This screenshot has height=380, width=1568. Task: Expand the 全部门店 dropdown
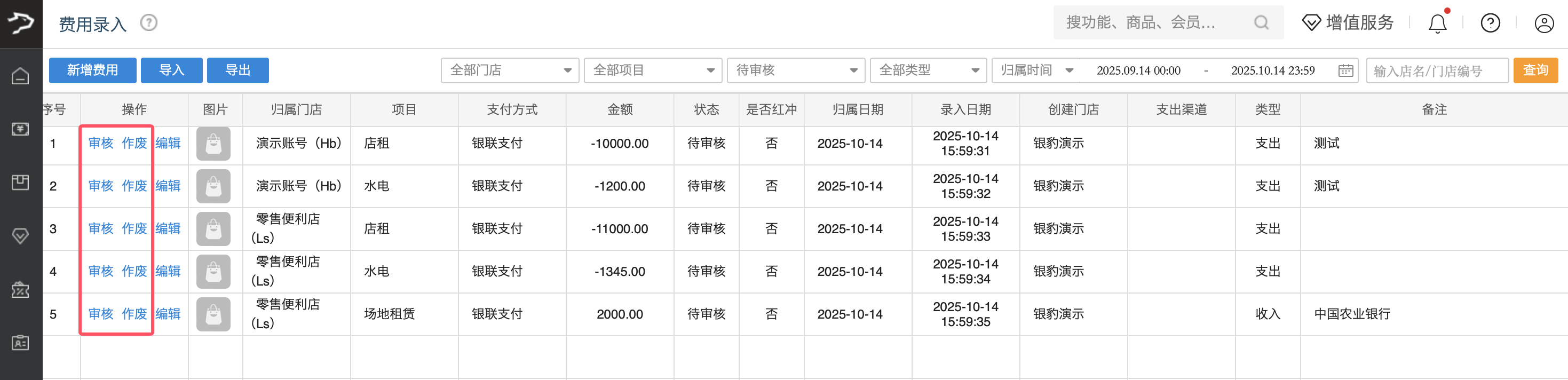coord(510,70)
